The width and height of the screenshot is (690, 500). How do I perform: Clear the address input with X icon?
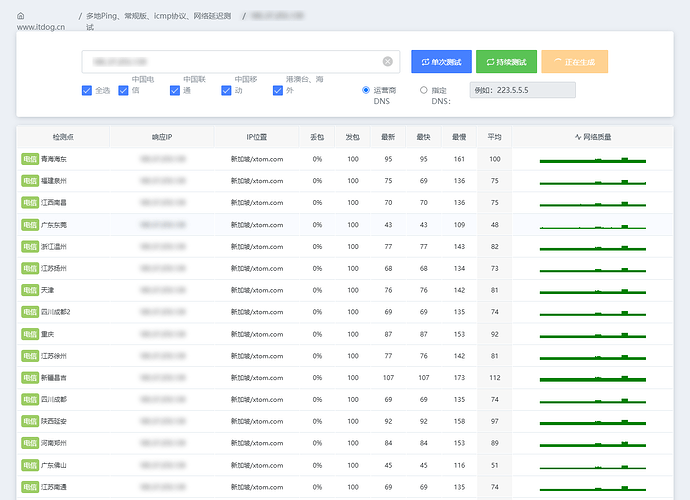tap(387, 62)
